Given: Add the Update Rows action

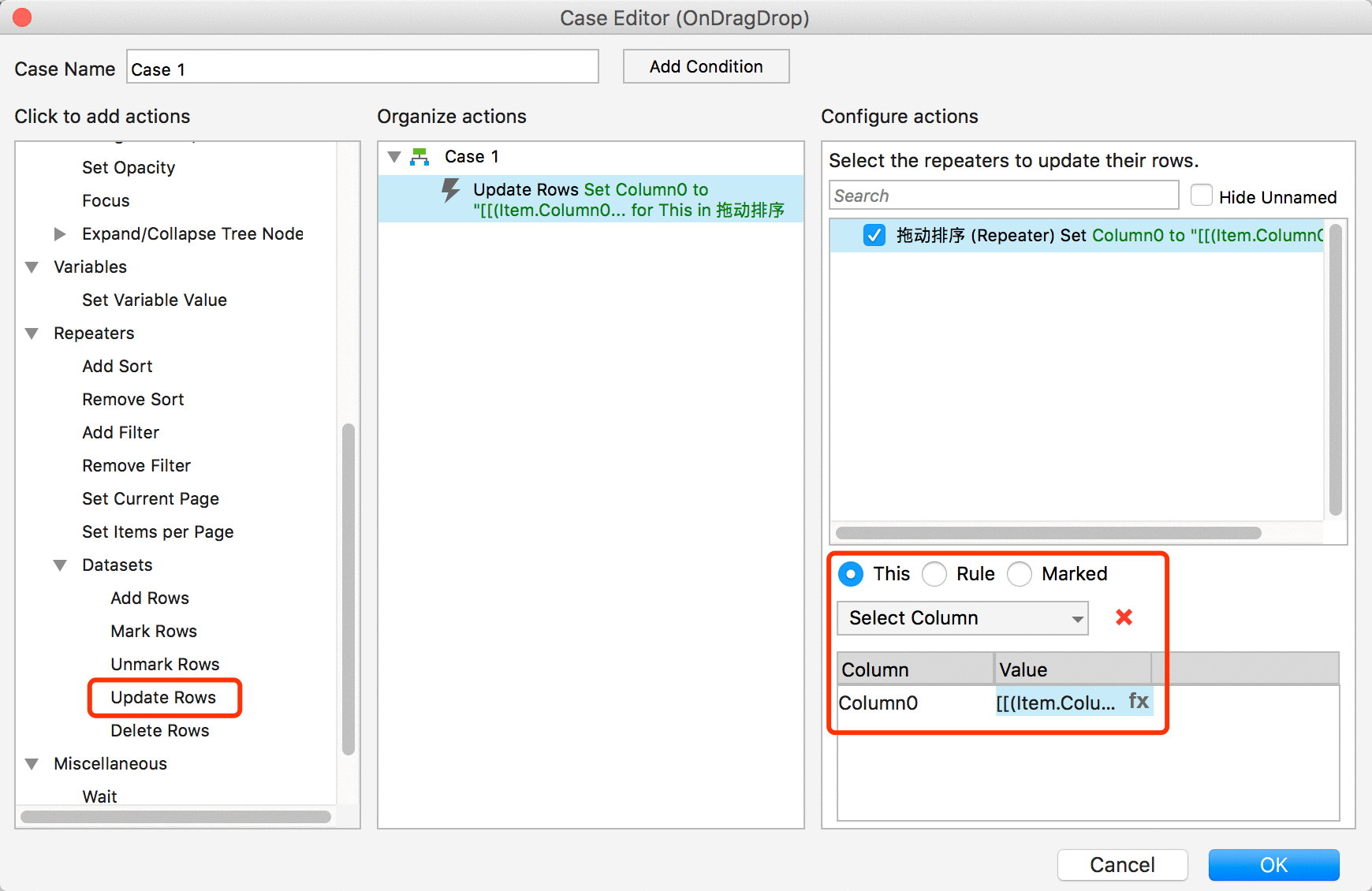Looking at the screenshot, I should (x=163, y=698).
